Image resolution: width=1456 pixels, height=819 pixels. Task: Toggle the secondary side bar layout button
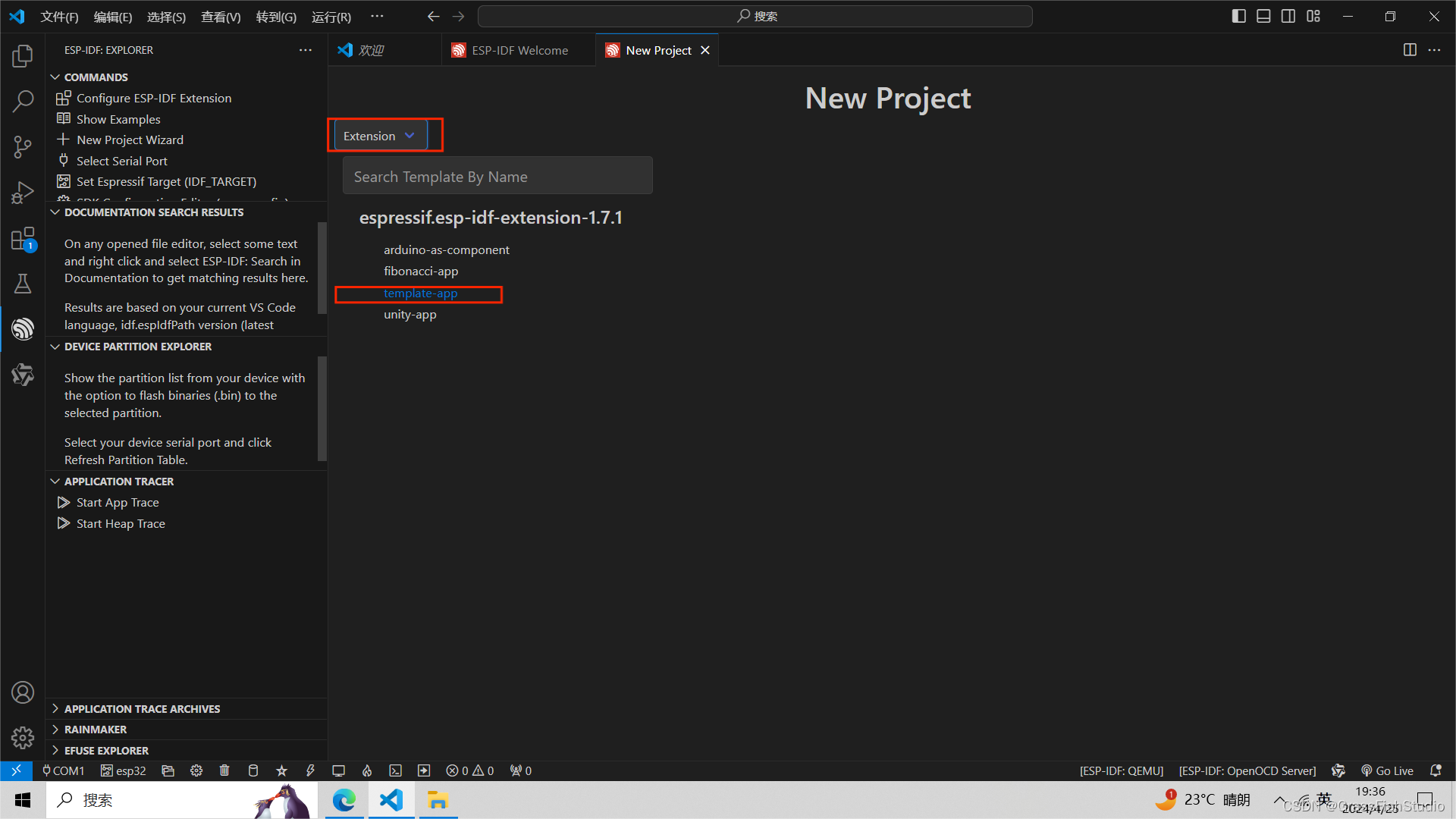[1288, 16]
